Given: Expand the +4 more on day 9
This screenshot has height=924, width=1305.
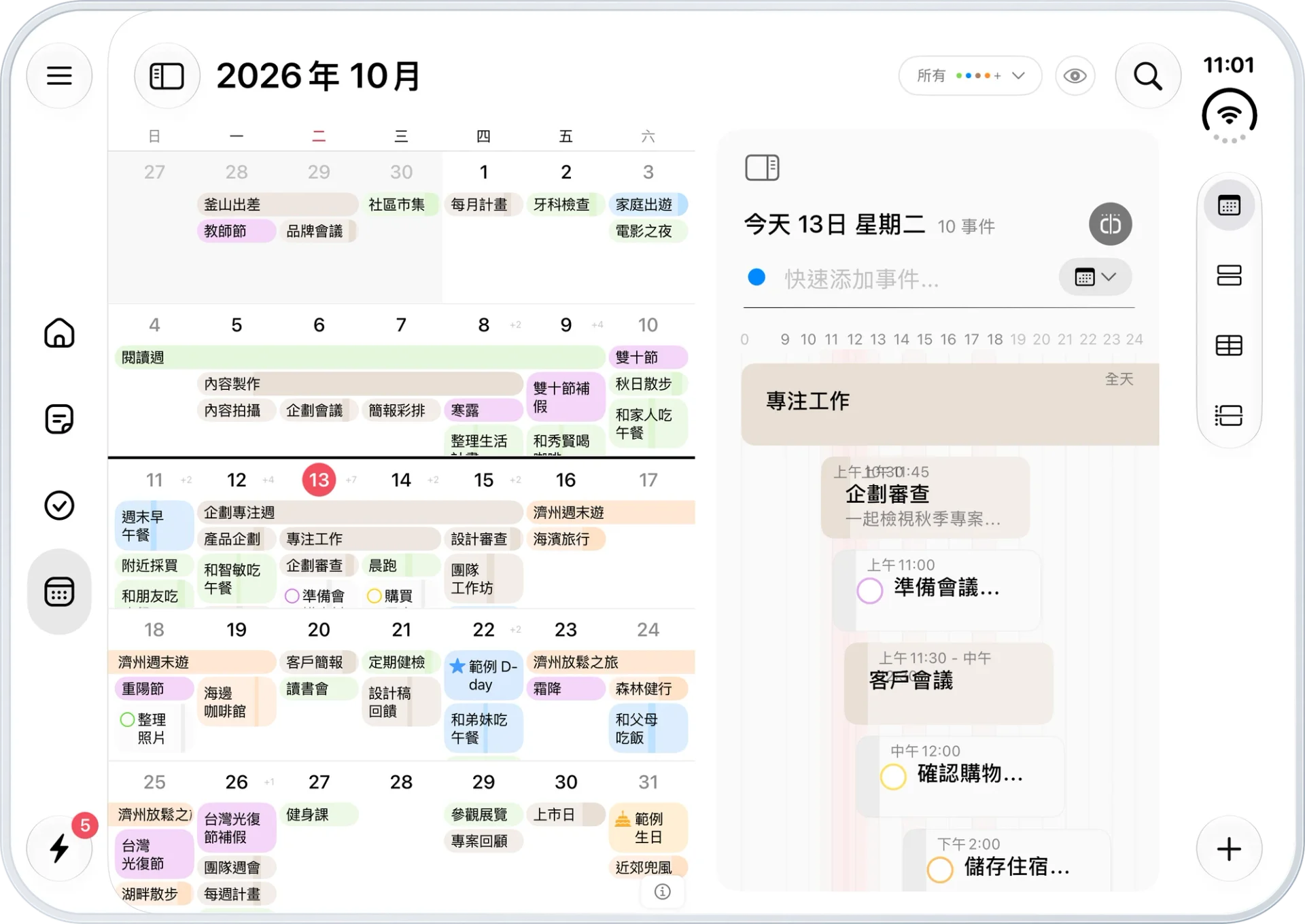Looking at the screenshot, I should coord(597,325).
